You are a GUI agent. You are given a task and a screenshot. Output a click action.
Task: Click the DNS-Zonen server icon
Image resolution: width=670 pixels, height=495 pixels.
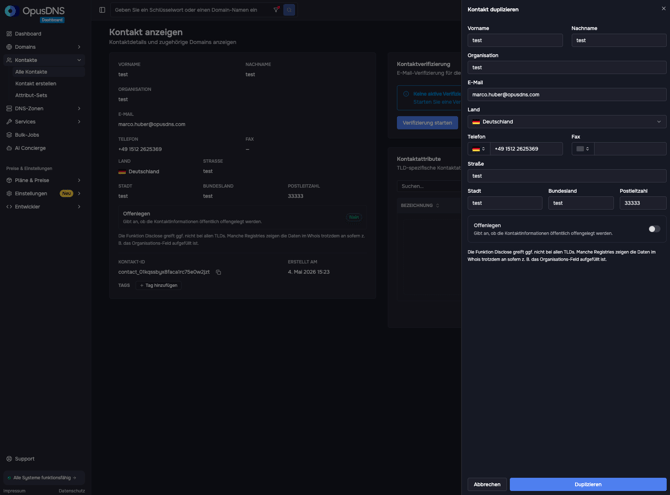click(9, 109)
